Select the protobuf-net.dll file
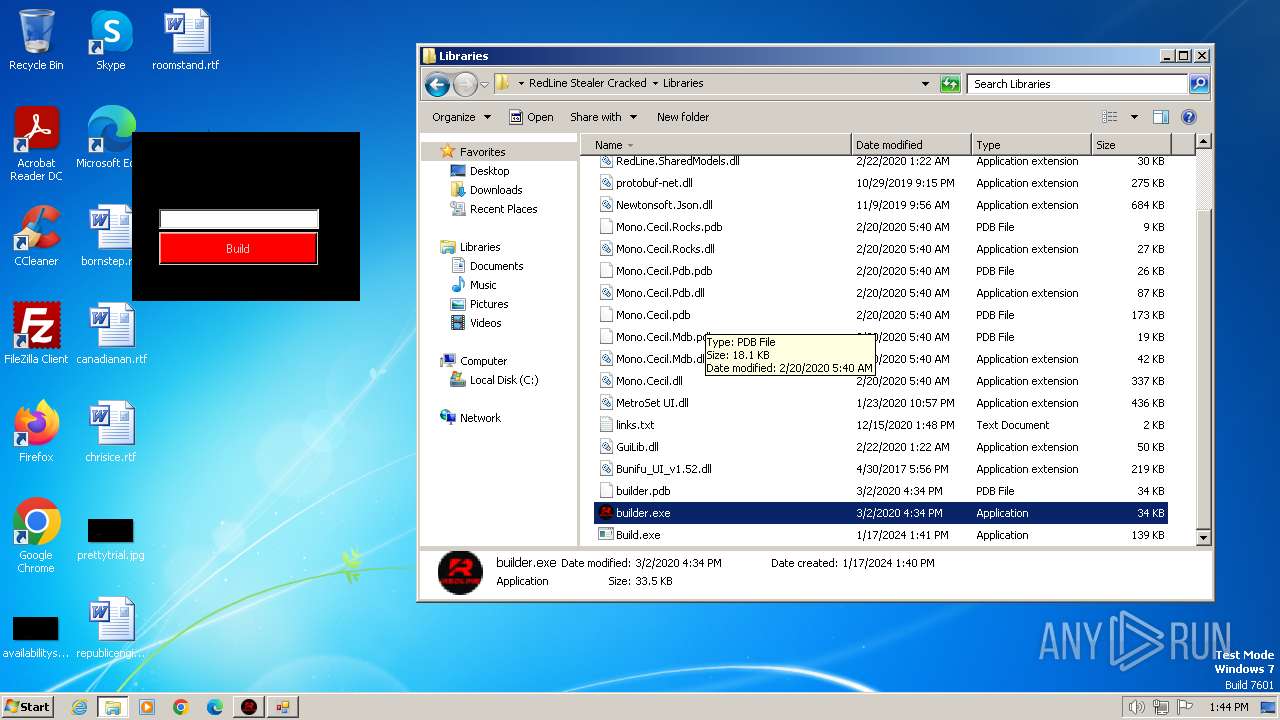1280x720 pixels. click(x=881, y=183)
